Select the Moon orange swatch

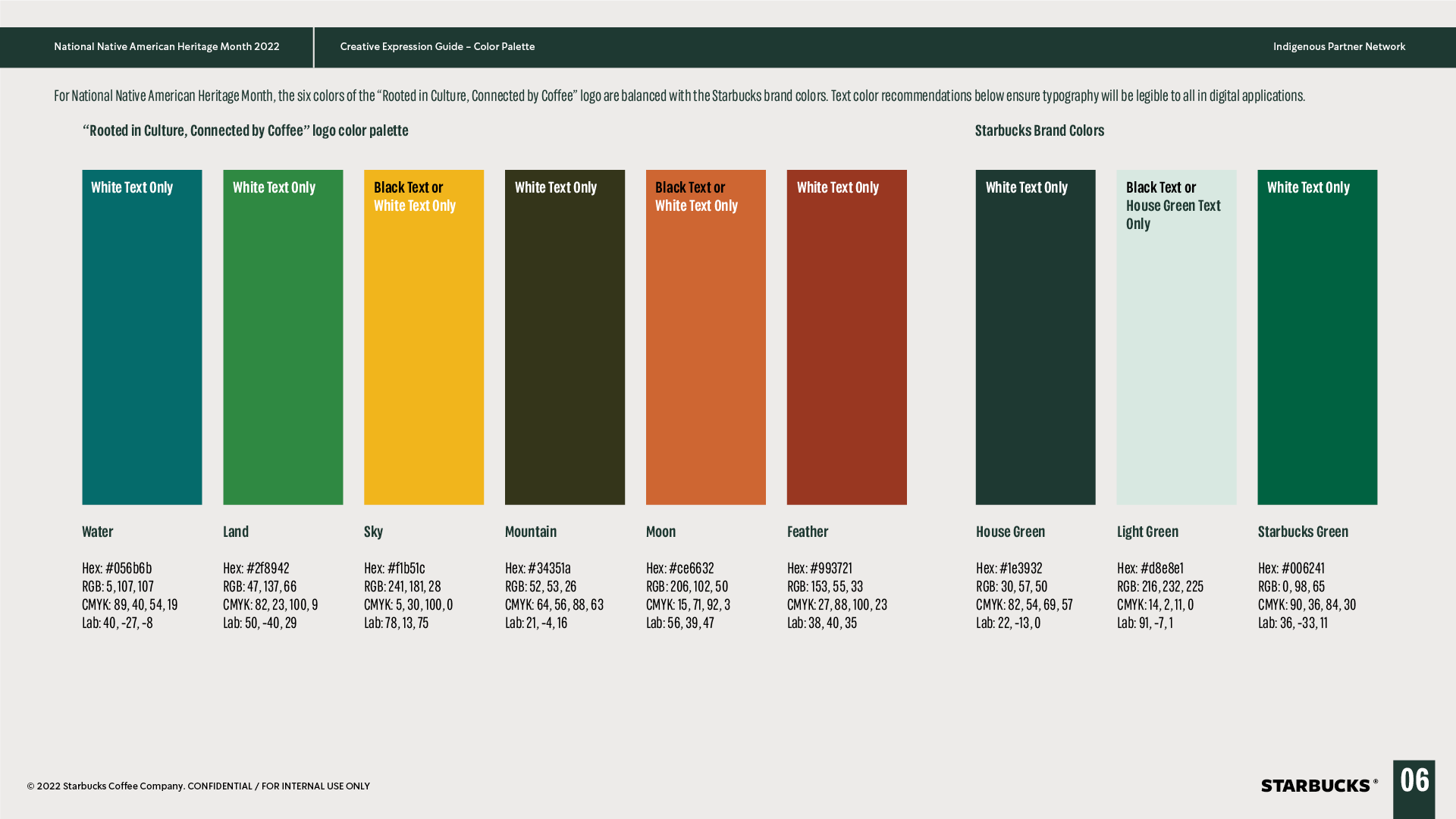tap(706, 337)
